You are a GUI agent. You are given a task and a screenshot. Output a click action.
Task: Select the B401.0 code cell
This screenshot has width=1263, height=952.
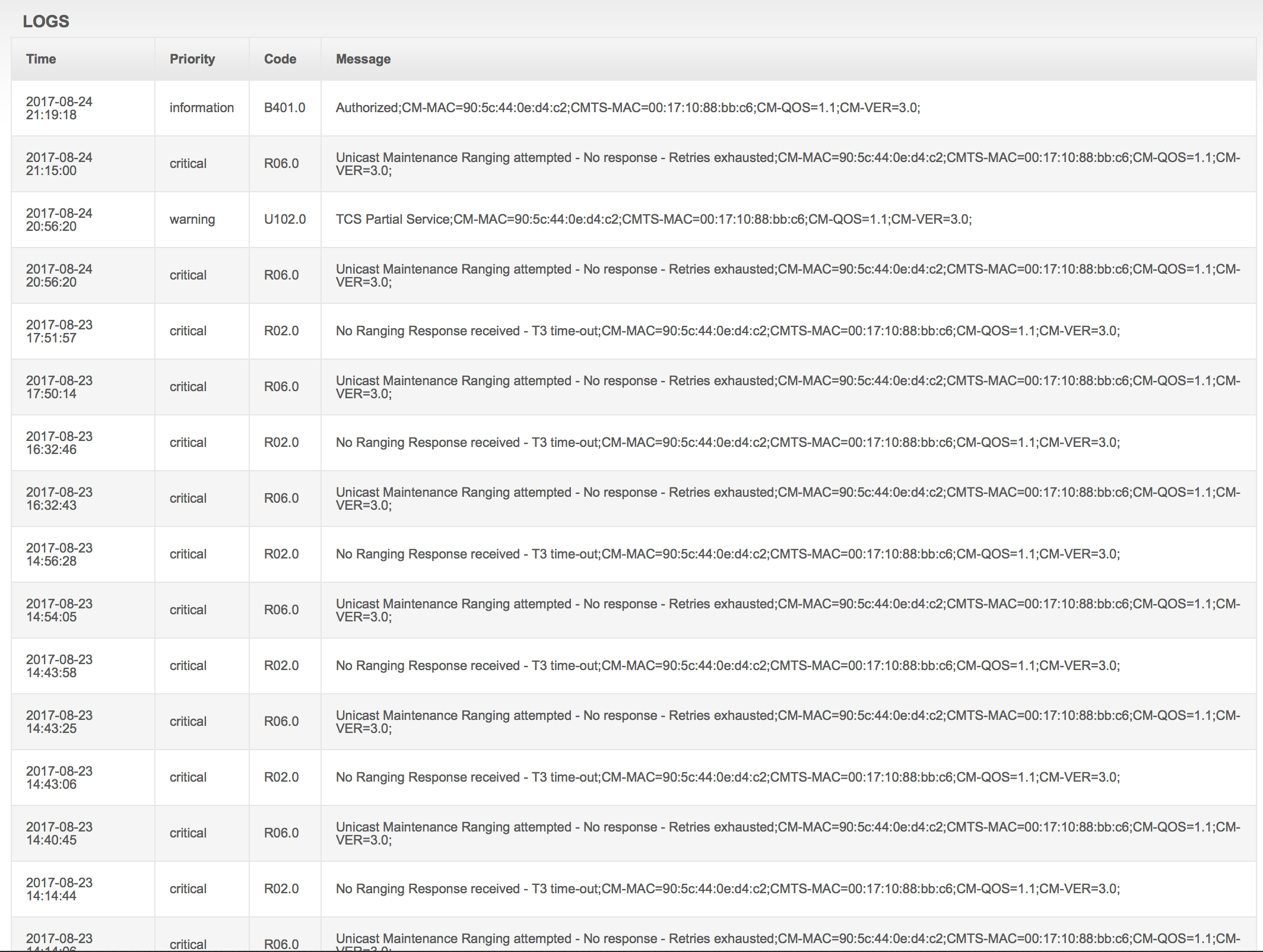284,107
